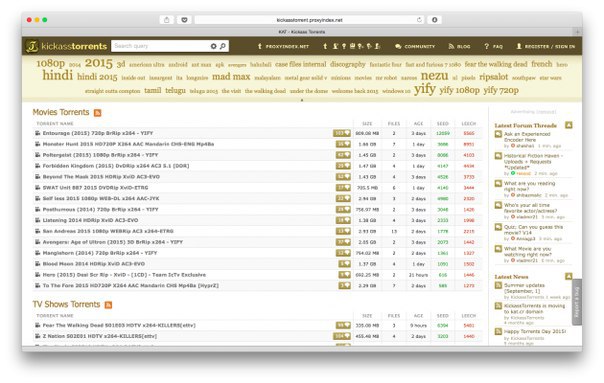This screenshot has height=383, width=604.
Task: Click the '1080p' tag
Action: pyautogui.click(x=50, y=63)
